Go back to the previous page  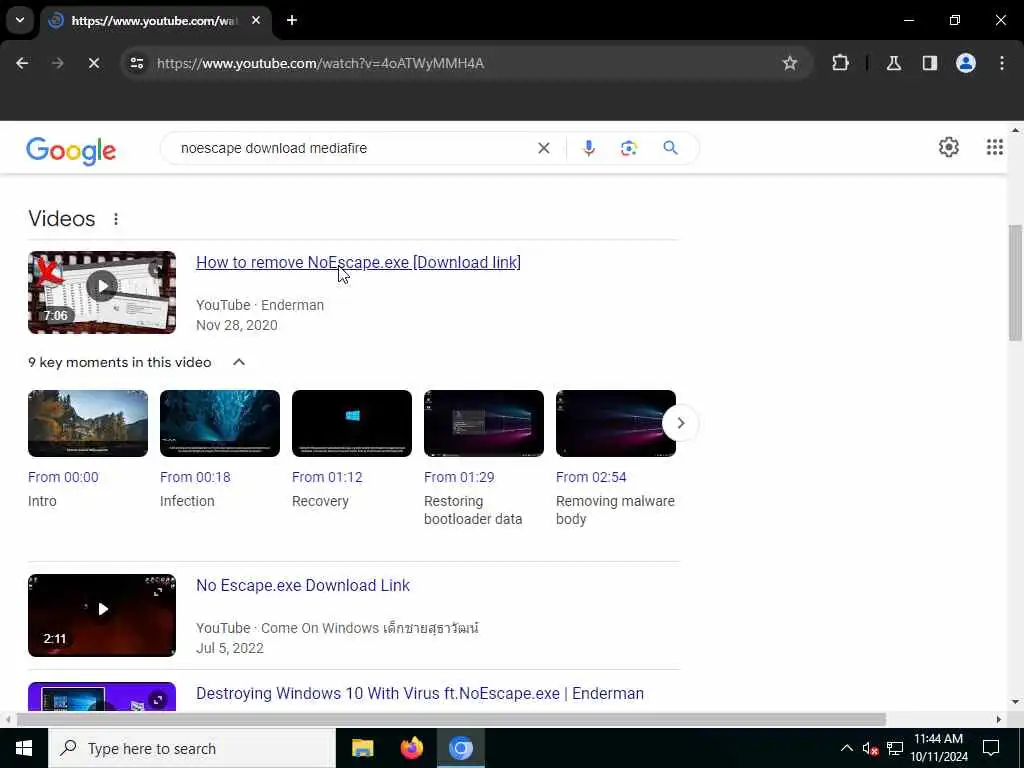click(x=22, y=63)
